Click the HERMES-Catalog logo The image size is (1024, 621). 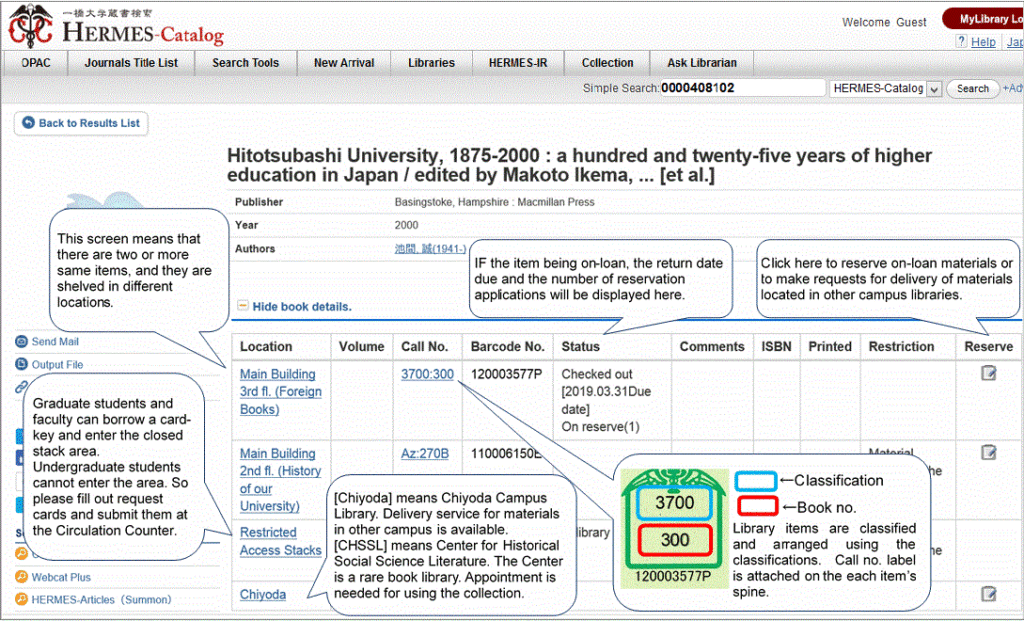(x=116, y=26)
